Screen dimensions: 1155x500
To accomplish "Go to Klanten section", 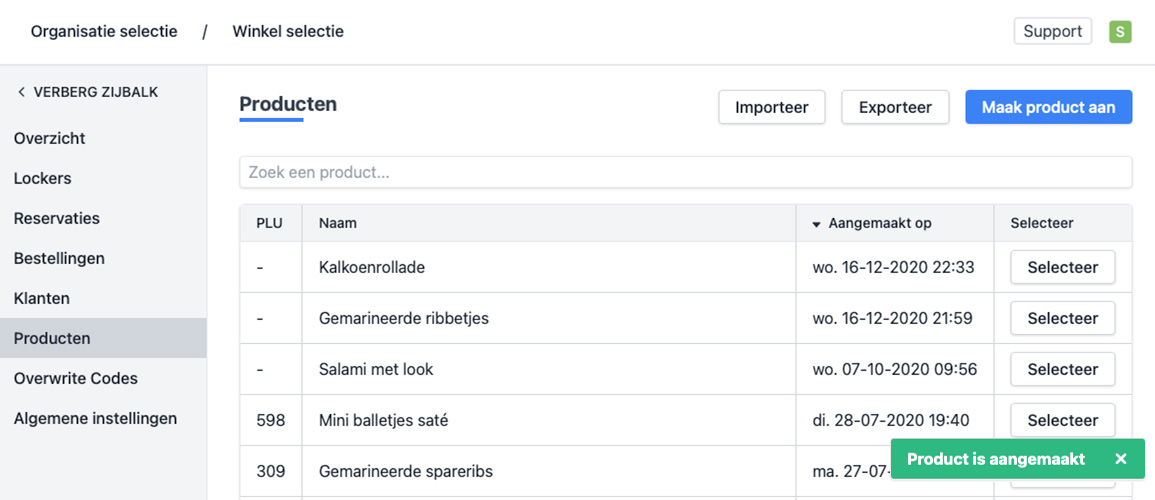I will pyautogui.click(x=42, y=298).
